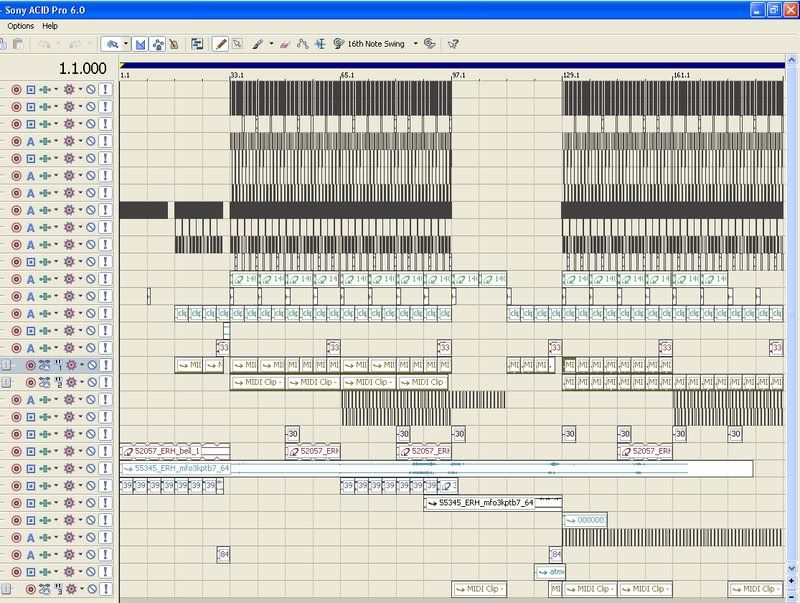Screen dimensions: 800x603
Task: Open the 16th Note Swing groove dropdown
Action: pyautogui.click(x=415, y=44)
